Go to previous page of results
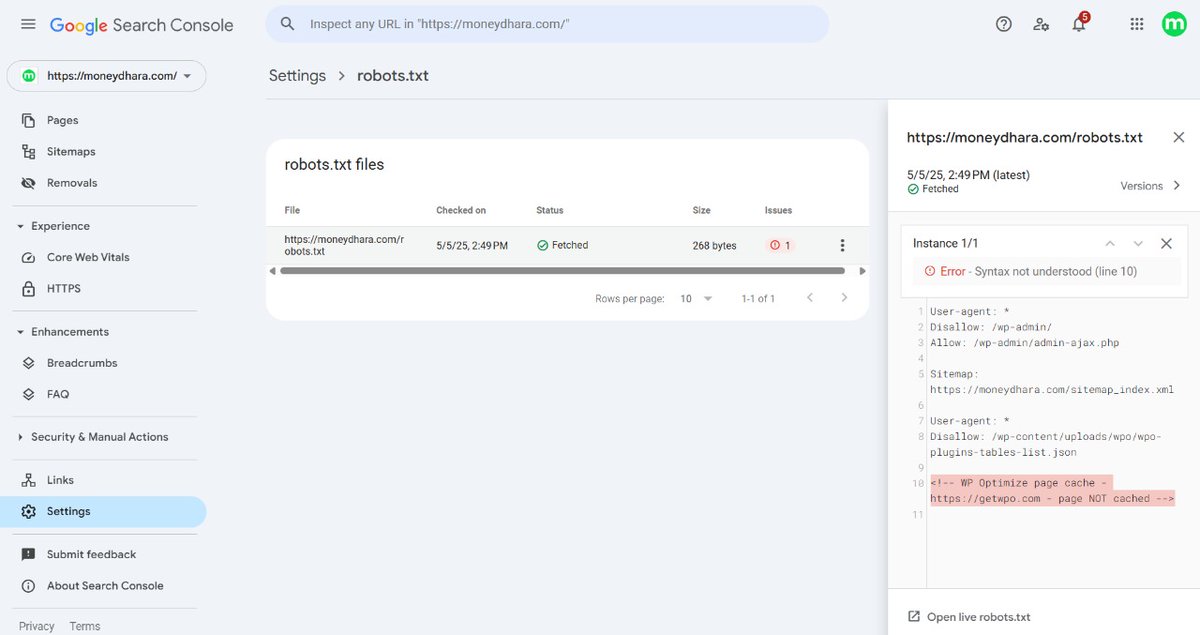This screenshot has width=1200, height=635. pos(810,298)
